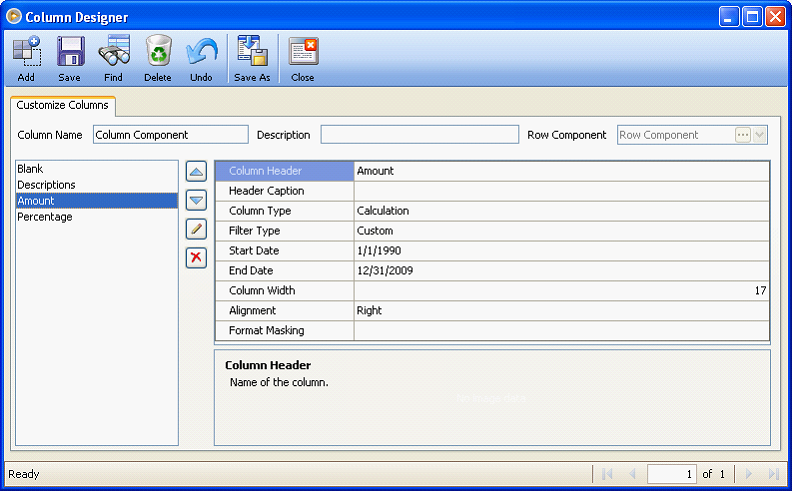
Task: Go to next record navigation arrow
Action: tap(749, 474)
